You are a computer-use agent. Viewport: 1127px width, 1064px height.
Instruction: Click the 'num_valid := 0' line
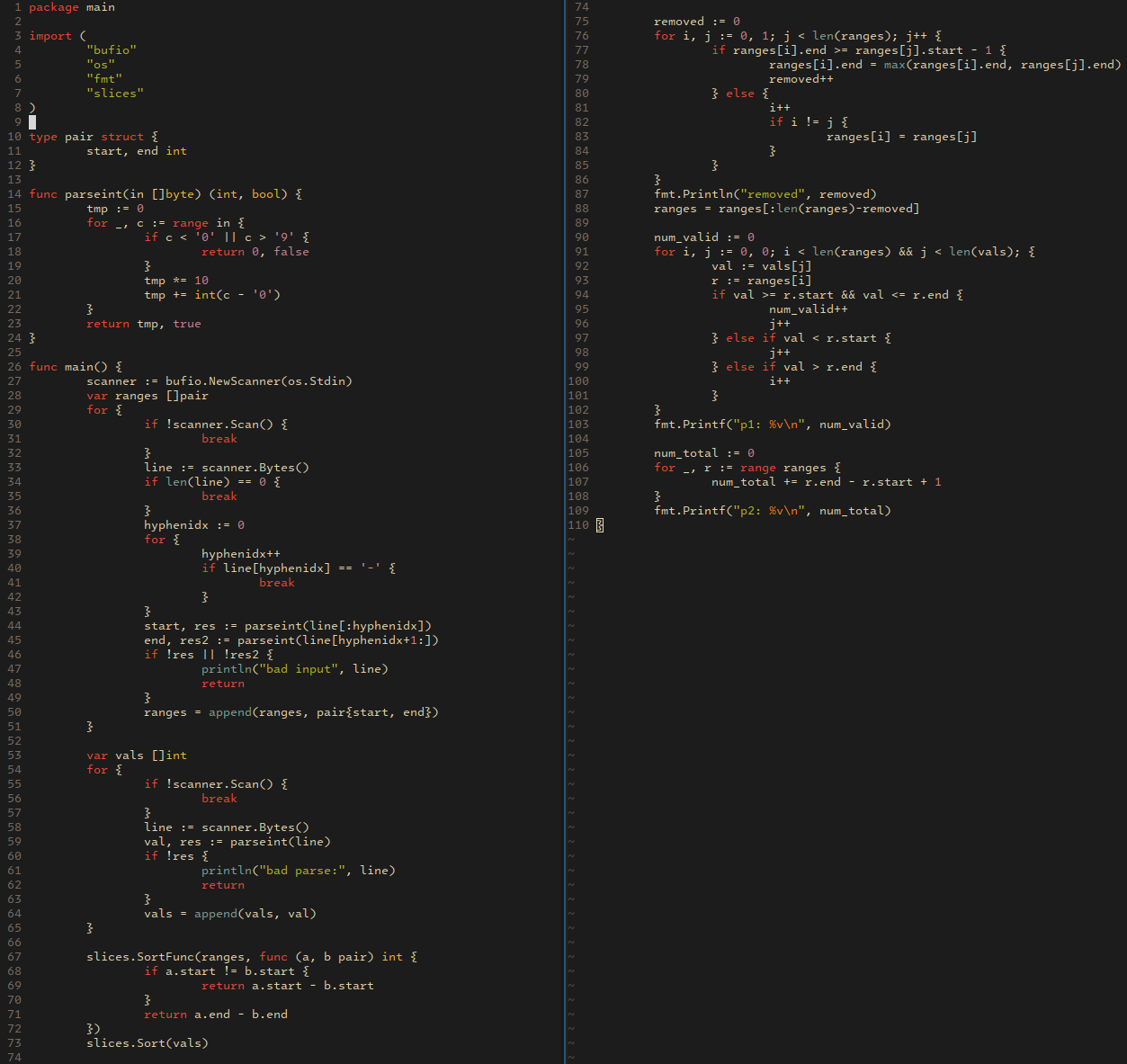[x=704, y=237]
